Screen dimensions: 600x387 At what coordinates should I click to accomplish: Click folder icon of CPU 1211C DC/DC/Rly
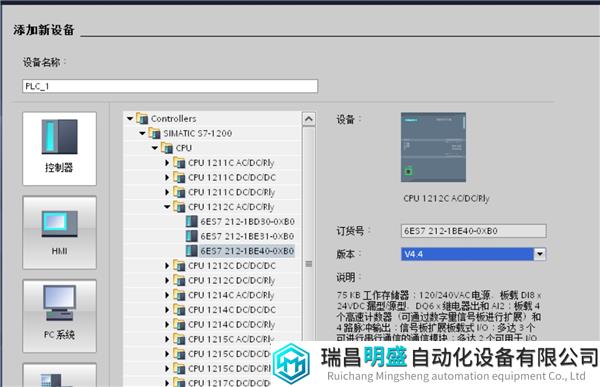point(179,192)
